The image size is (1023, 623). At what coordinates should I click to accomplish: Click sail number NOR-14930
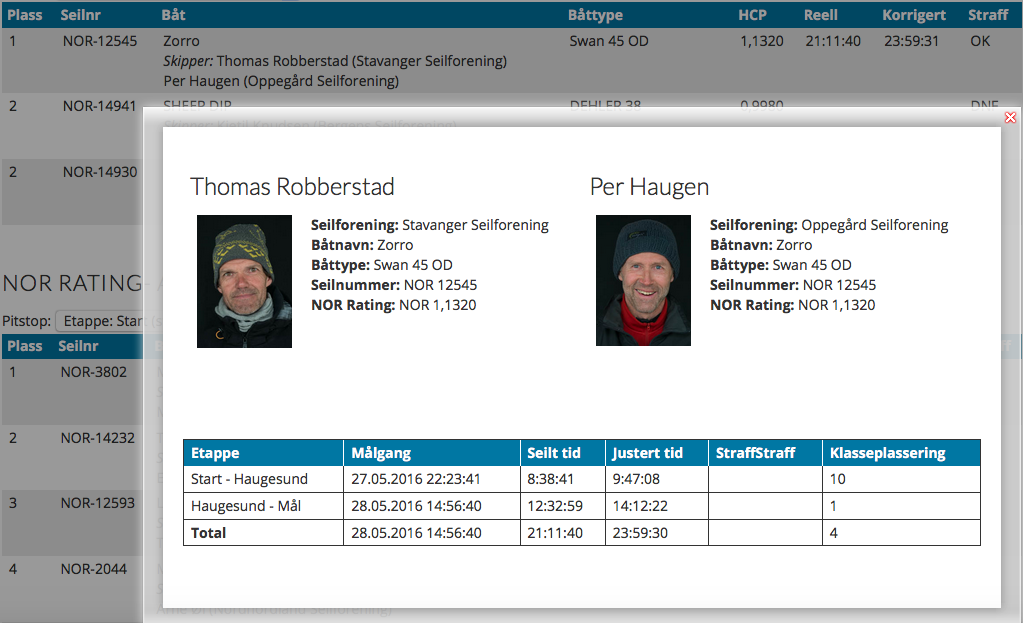pos(100,172)
